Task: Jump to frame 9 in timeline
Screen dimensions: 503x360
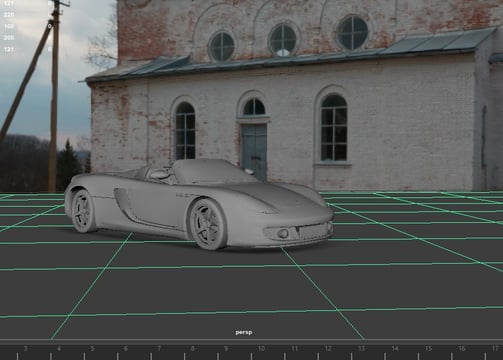Action: coord(226,349)
